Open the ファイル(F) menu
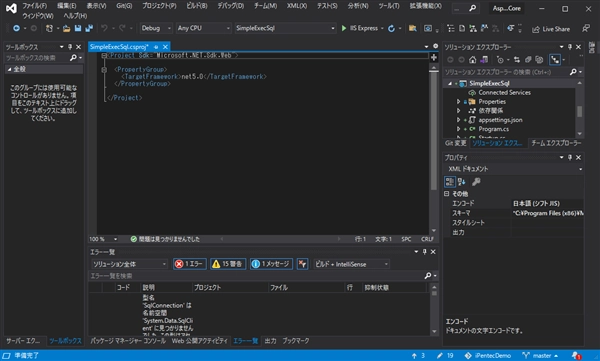The image size is (600, 361). tap(34, 6)
